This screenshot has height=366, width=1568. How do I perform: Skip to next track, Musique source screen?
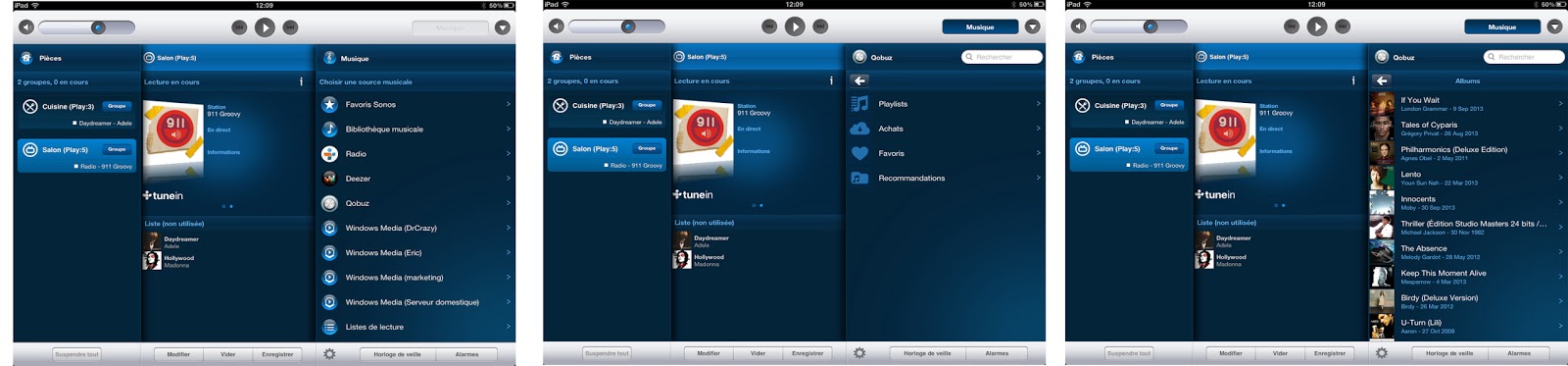tap(290, 27)
